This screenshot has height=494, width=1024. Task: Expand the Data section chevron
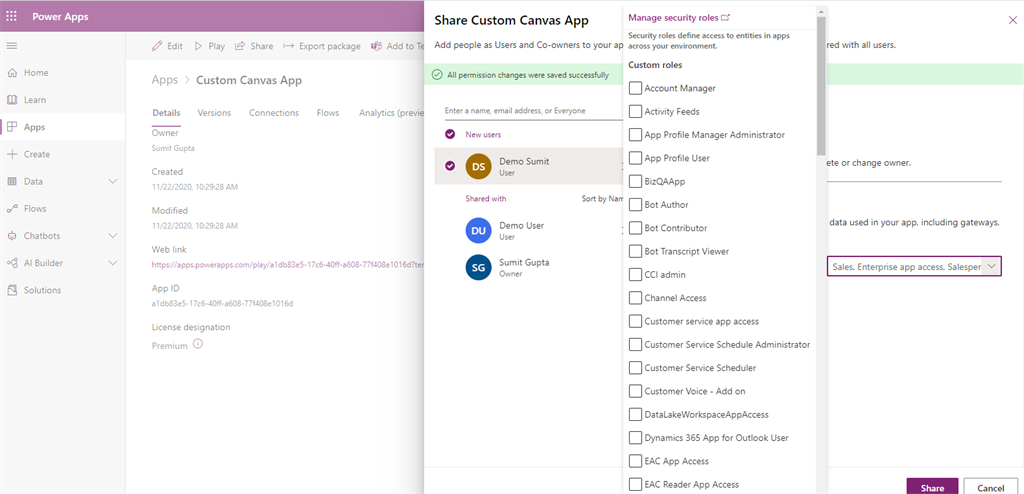click(x=113, y=182)
